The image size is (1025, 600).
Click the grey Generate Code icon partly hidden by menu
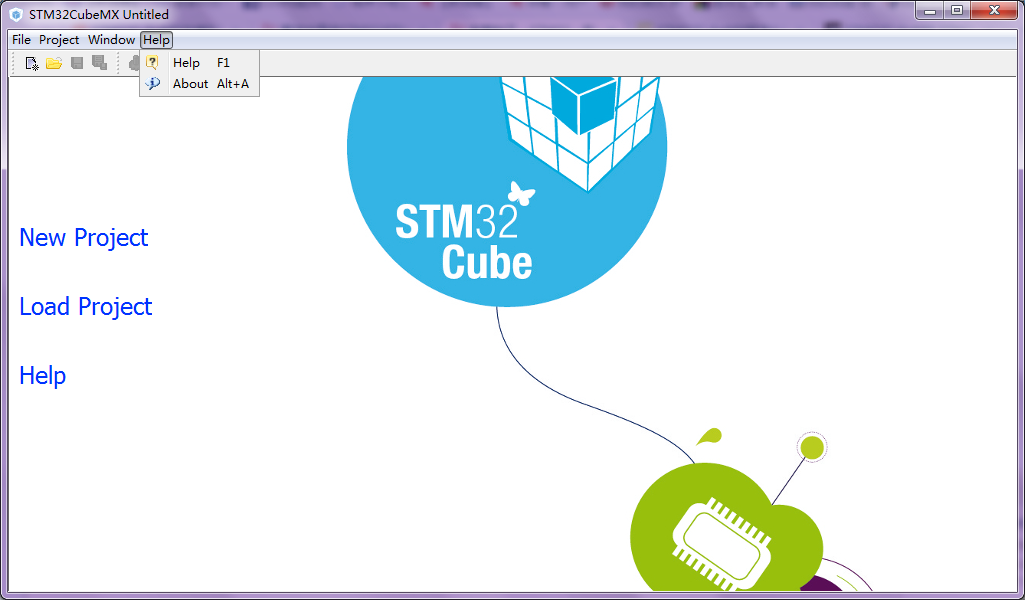click(133, 63)
